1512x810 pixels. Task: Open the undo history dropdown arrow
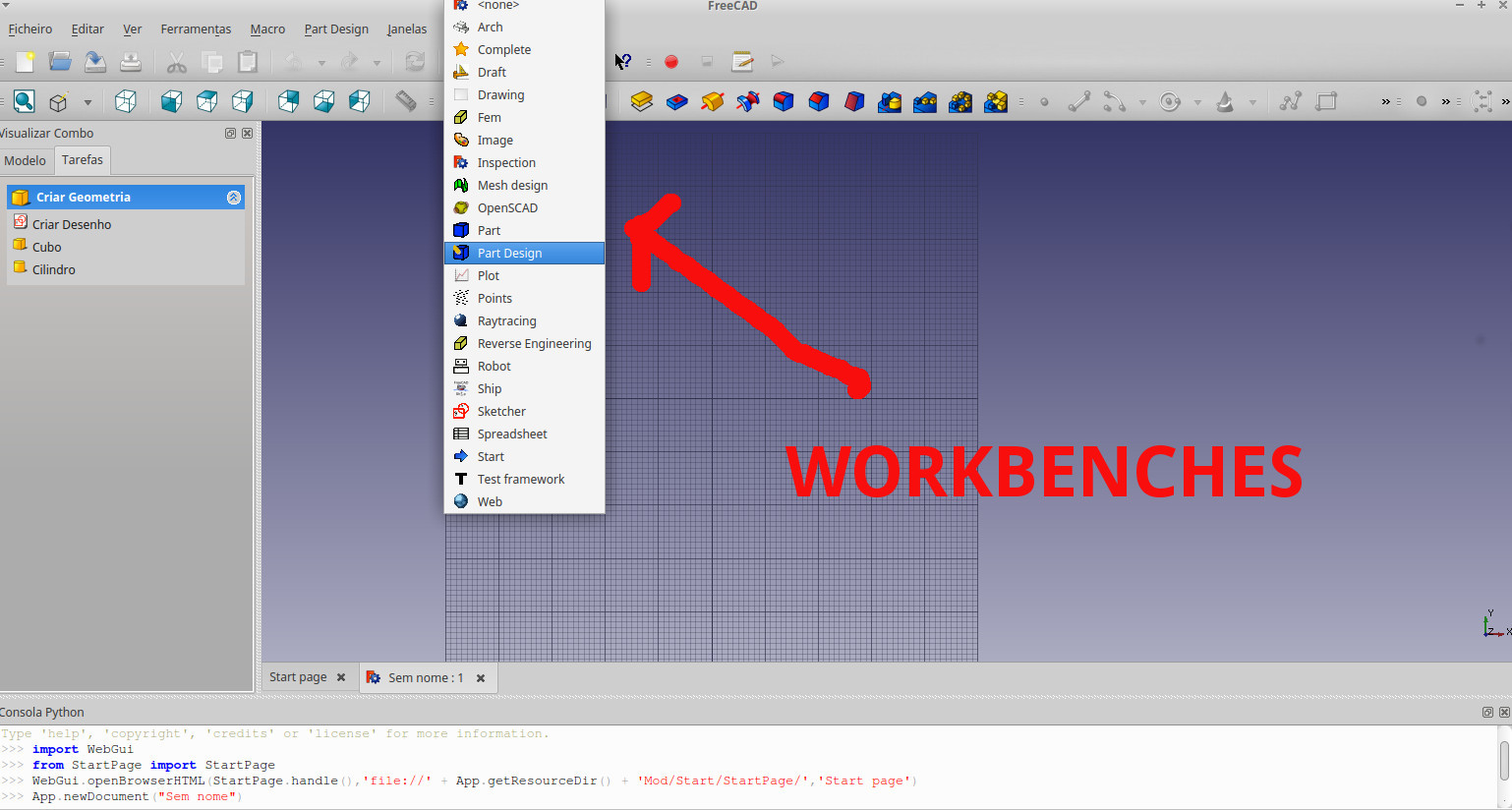(320, 63)
